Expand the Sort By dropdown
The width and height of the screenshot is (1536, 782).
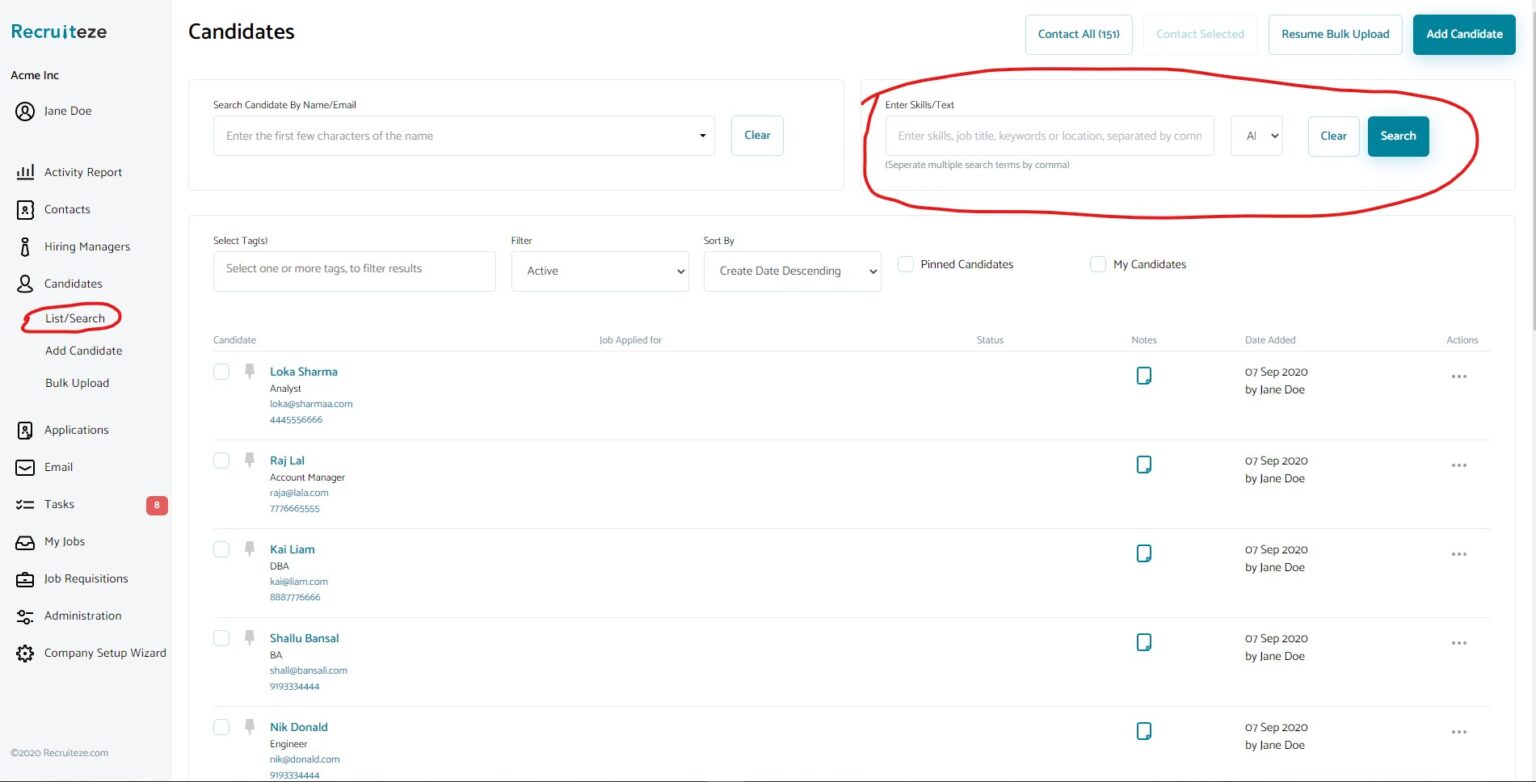791,270
